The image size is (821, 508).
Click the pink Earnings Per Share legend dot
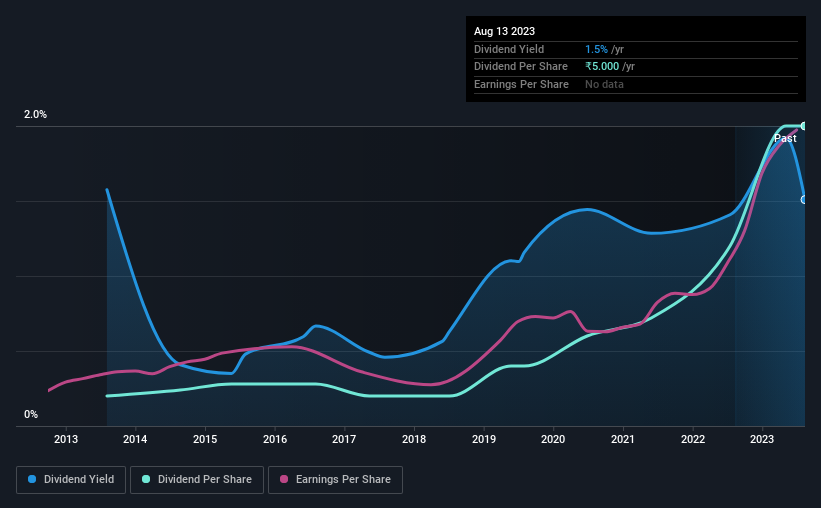coord(284,479)
